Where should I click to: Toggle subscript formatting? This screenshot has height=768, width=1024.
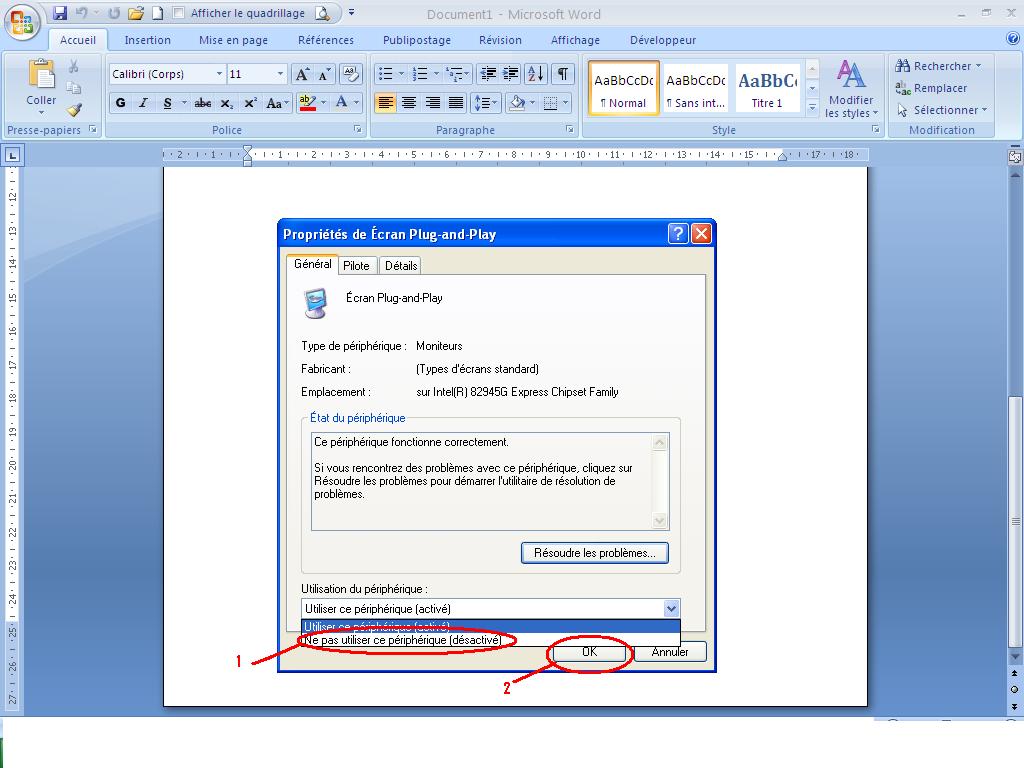226,103
